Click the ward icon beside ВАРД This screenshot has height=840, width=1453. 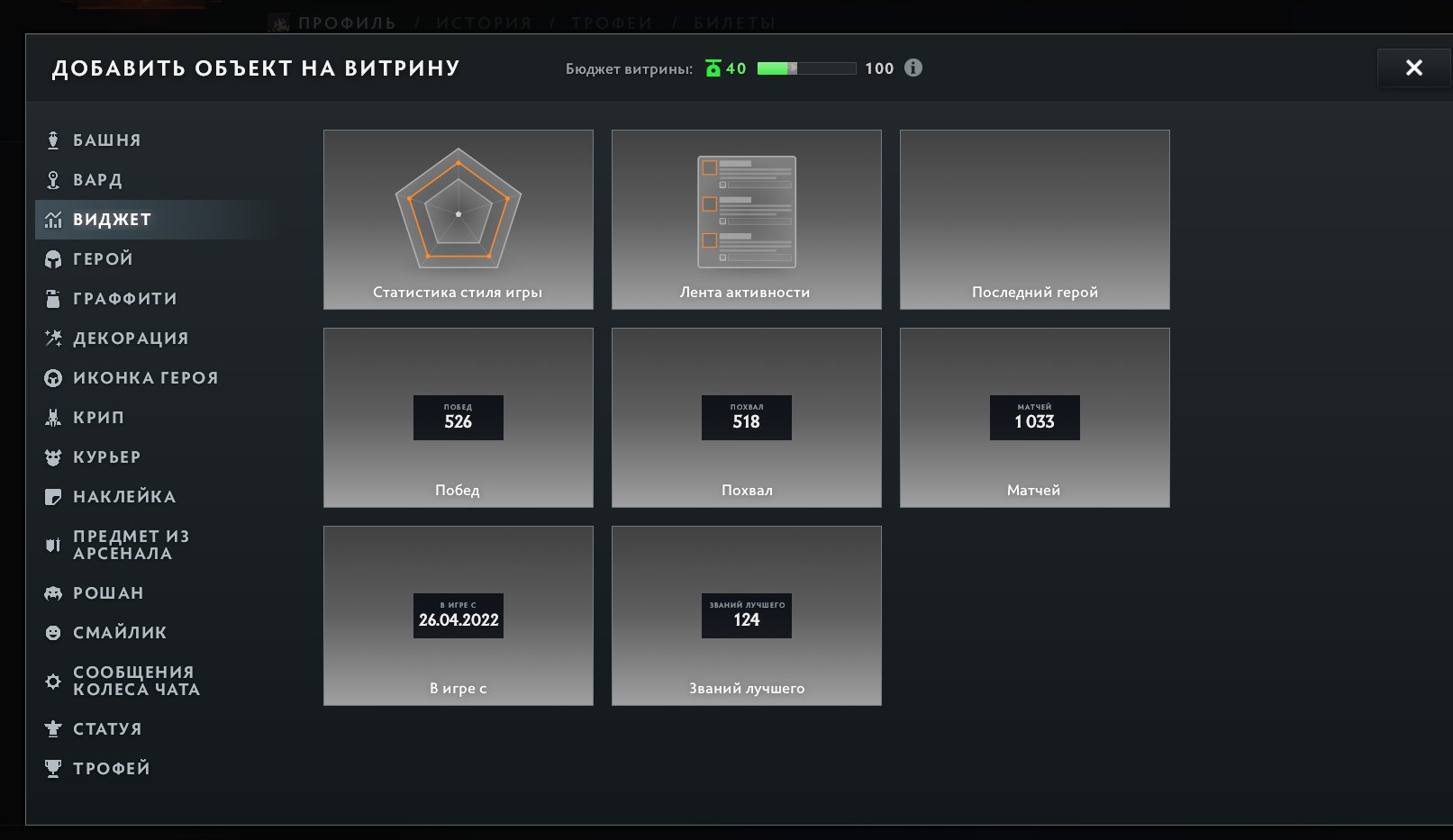pyautogui.click(x=53, y=180)
